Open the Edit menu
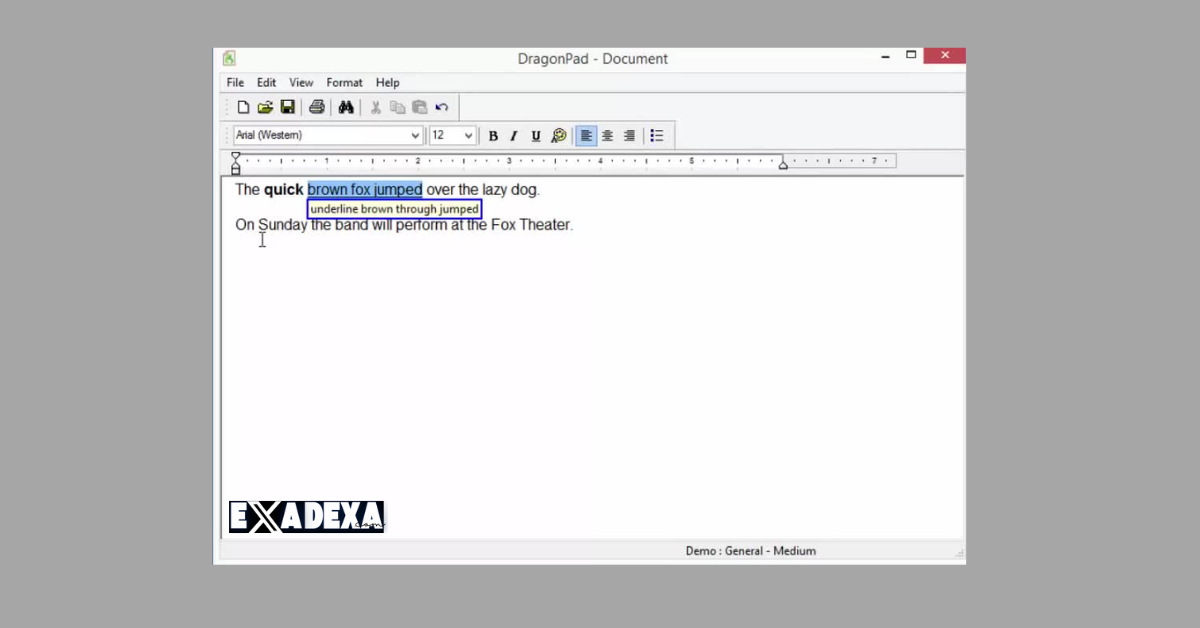The width and height of the screenshot is (1200, 628). (x=265, y=82)
